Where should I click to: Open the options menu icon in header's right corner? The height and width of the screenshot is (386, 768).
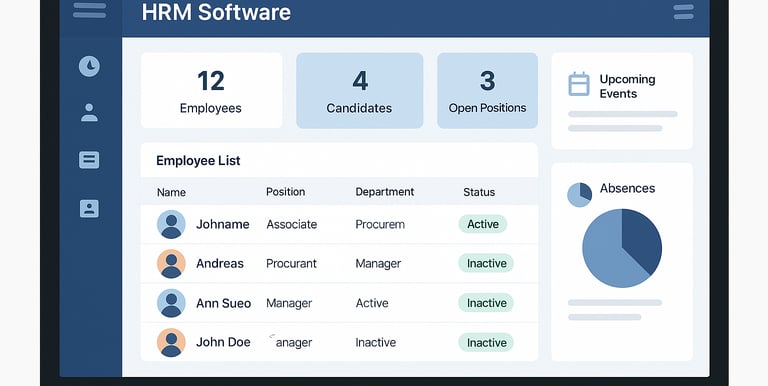pos(683,12)
